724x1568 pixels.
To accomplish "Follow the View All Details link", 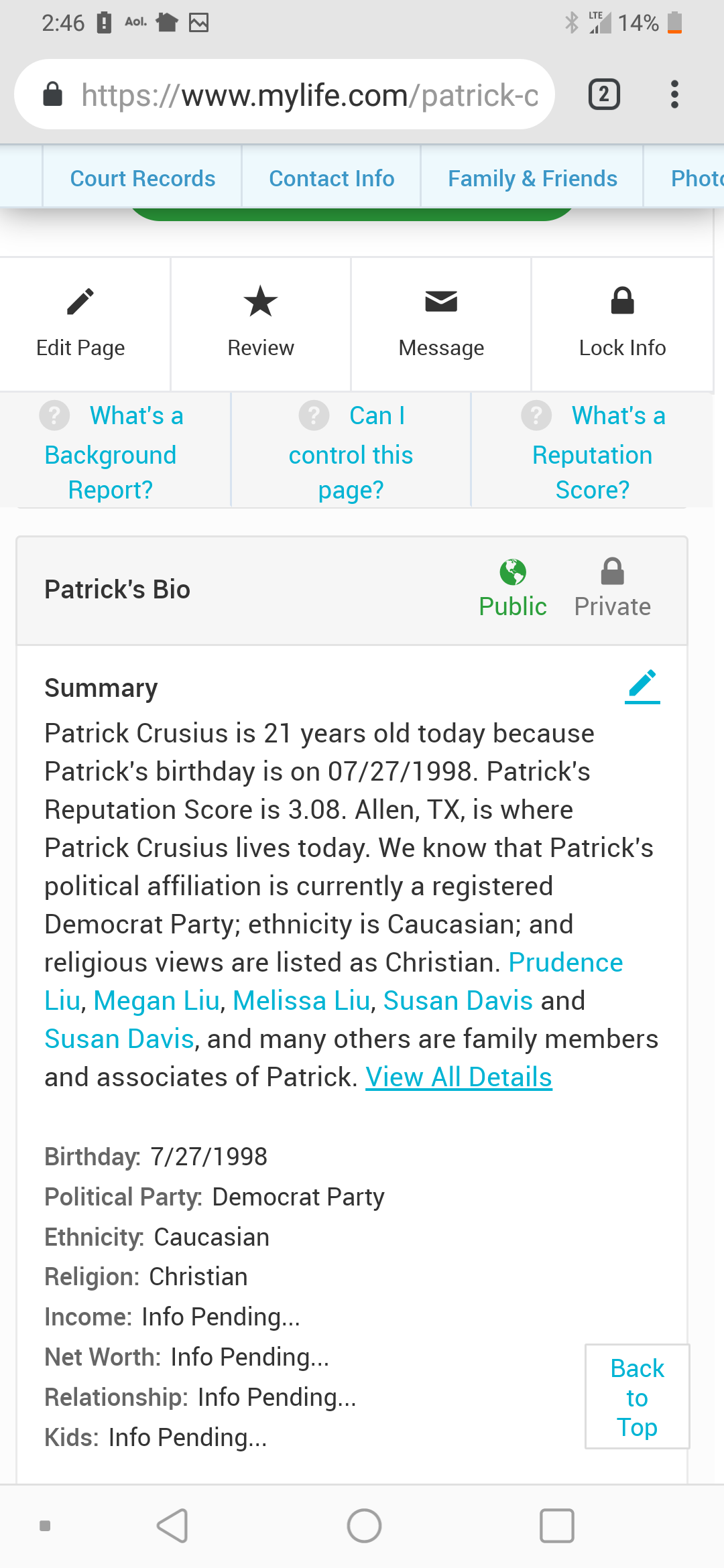I will point(459,1077).
